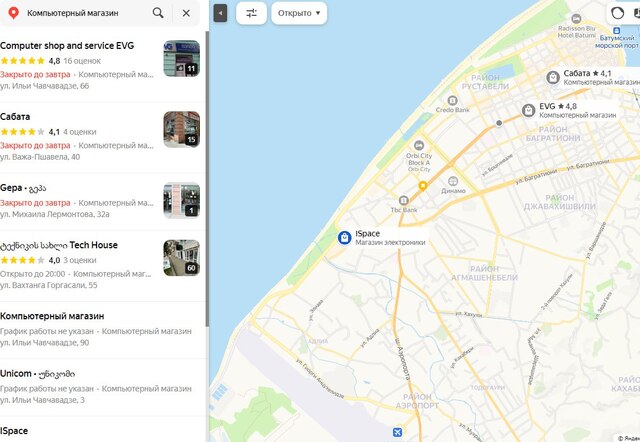
Task: Click the Tbc Bank map icon
Action: coord(404,200)
